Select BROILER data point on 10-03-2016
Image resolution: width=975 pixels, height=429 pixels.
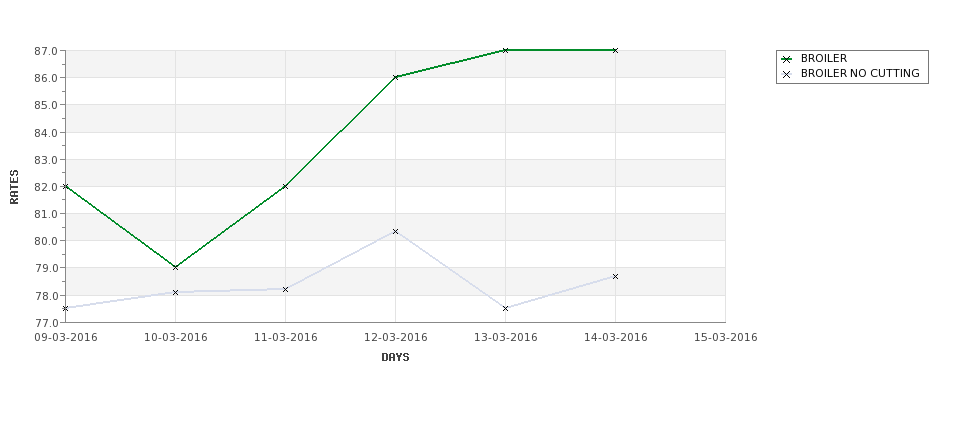pos(175,267)
